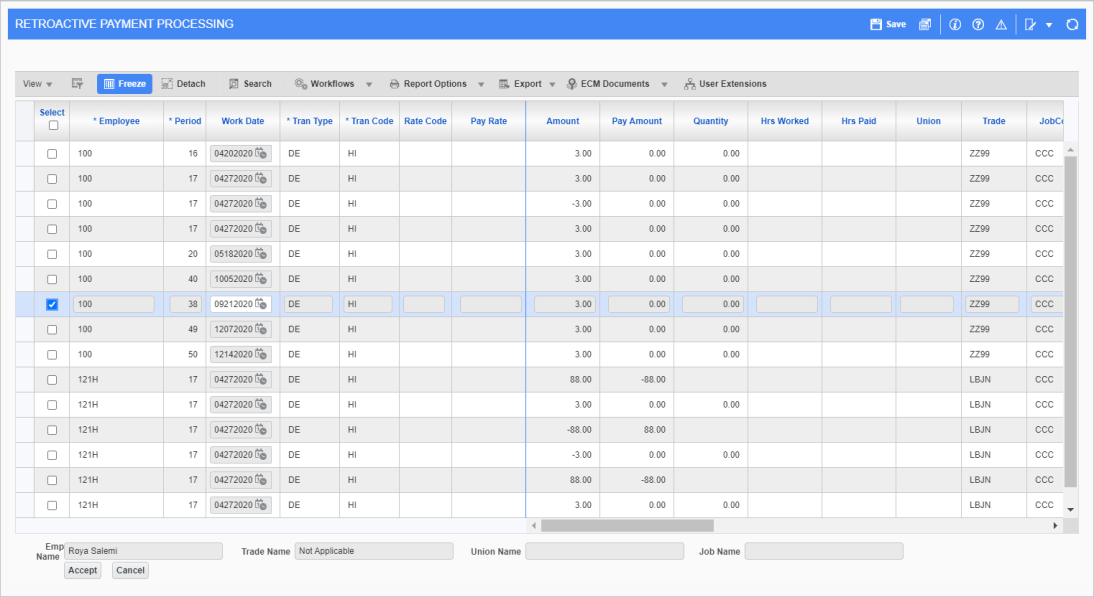The image size is (1094, 597).
Task: Open the View menu
Action: 37,84
